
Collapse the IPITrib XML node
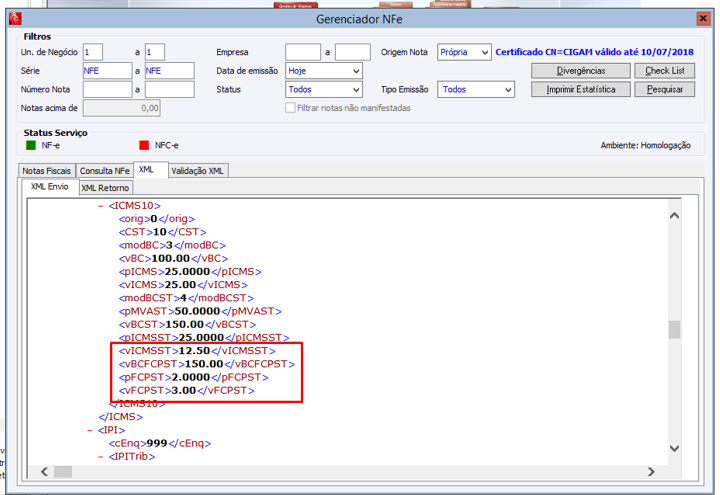(x=101, y=457)
